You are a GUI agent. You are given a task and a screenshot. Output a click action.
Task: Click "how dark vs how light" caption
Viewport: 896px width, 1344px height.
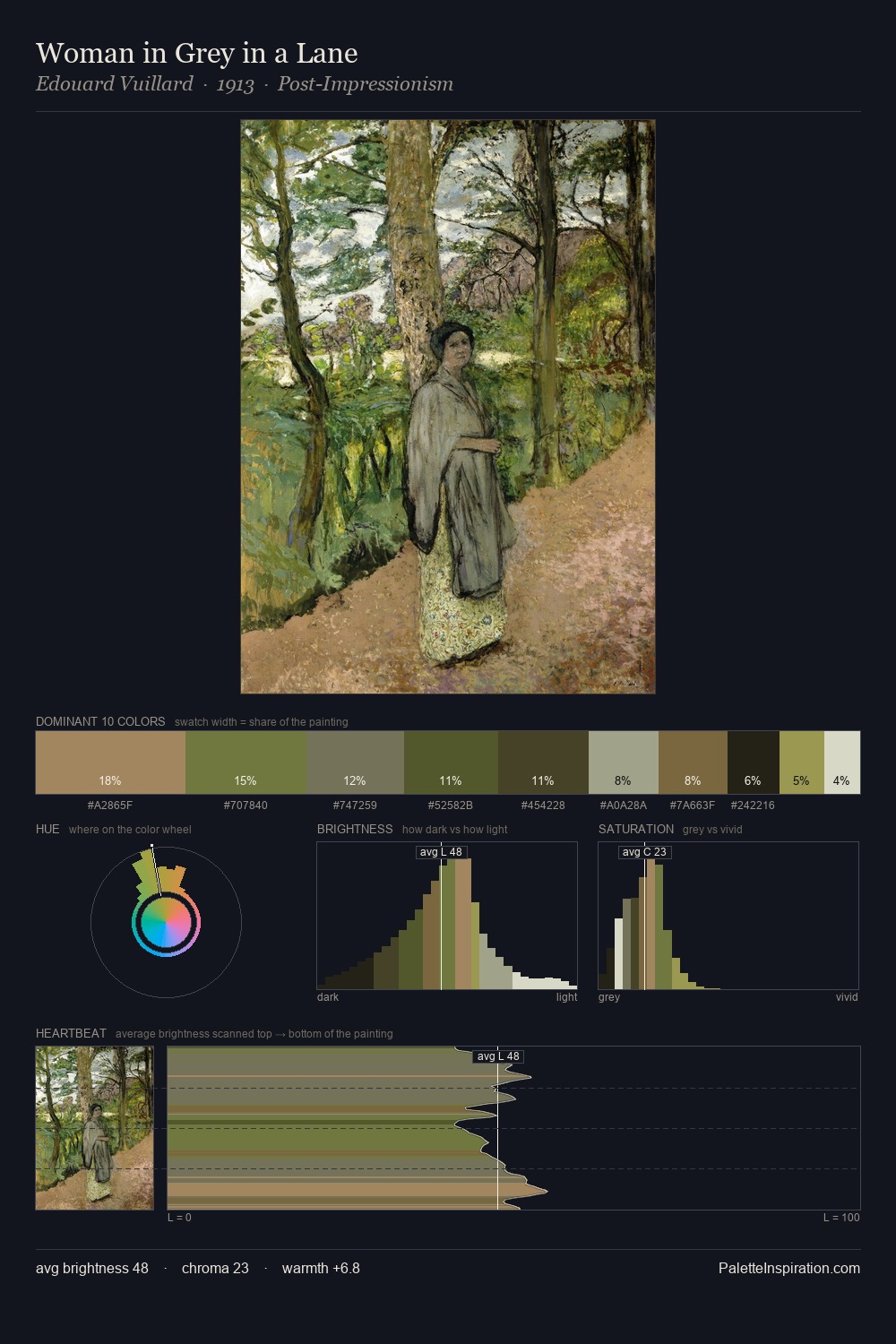click(454, 830)
